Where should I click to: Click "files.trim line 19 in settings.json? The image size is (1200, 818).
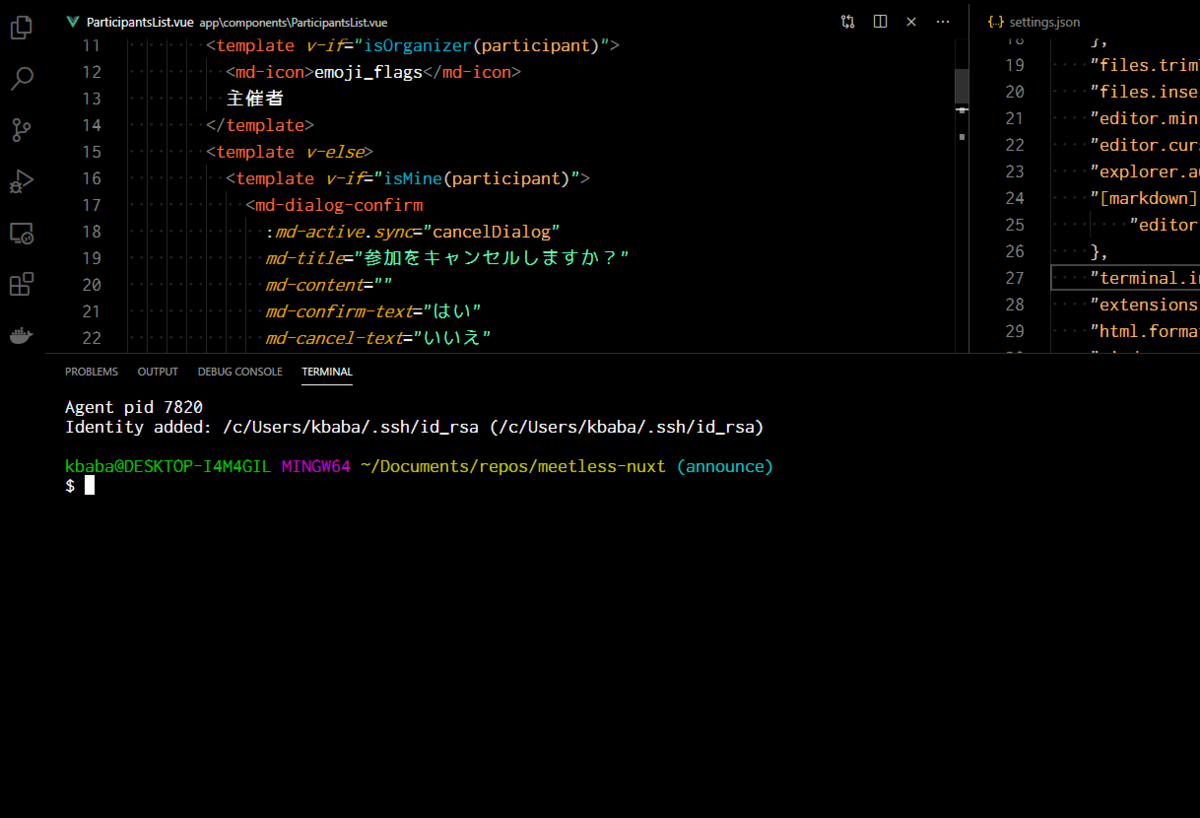(1145, 65)
